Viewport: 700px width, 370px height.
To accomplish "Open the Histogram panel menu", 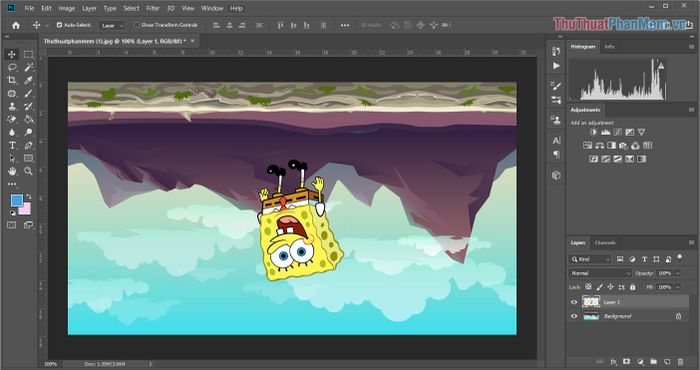I will [691, 46].
